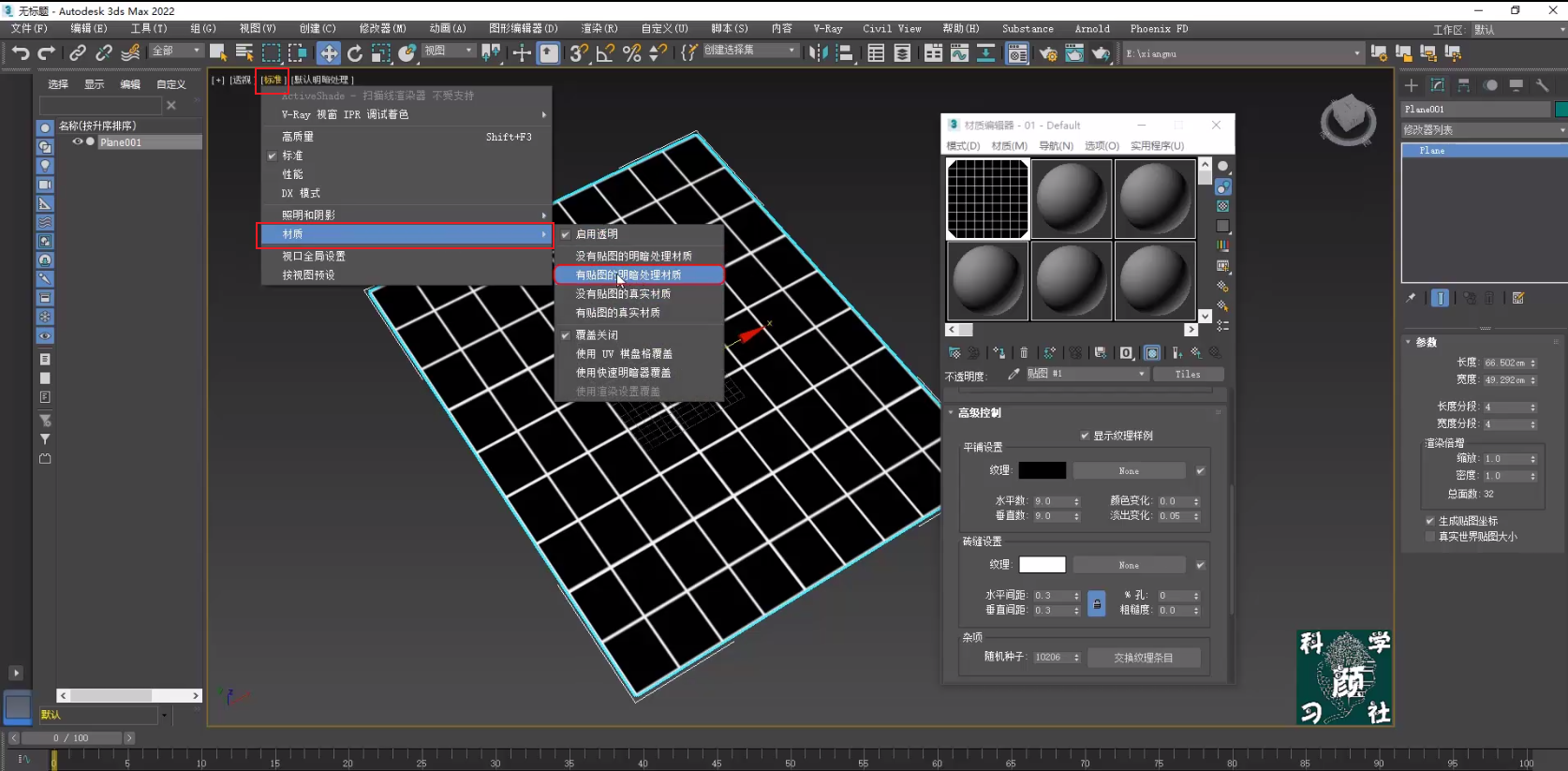Switch to the Create command panel tab
The width and height of the screenshot is (1568, 771).
pos(1412,85)
